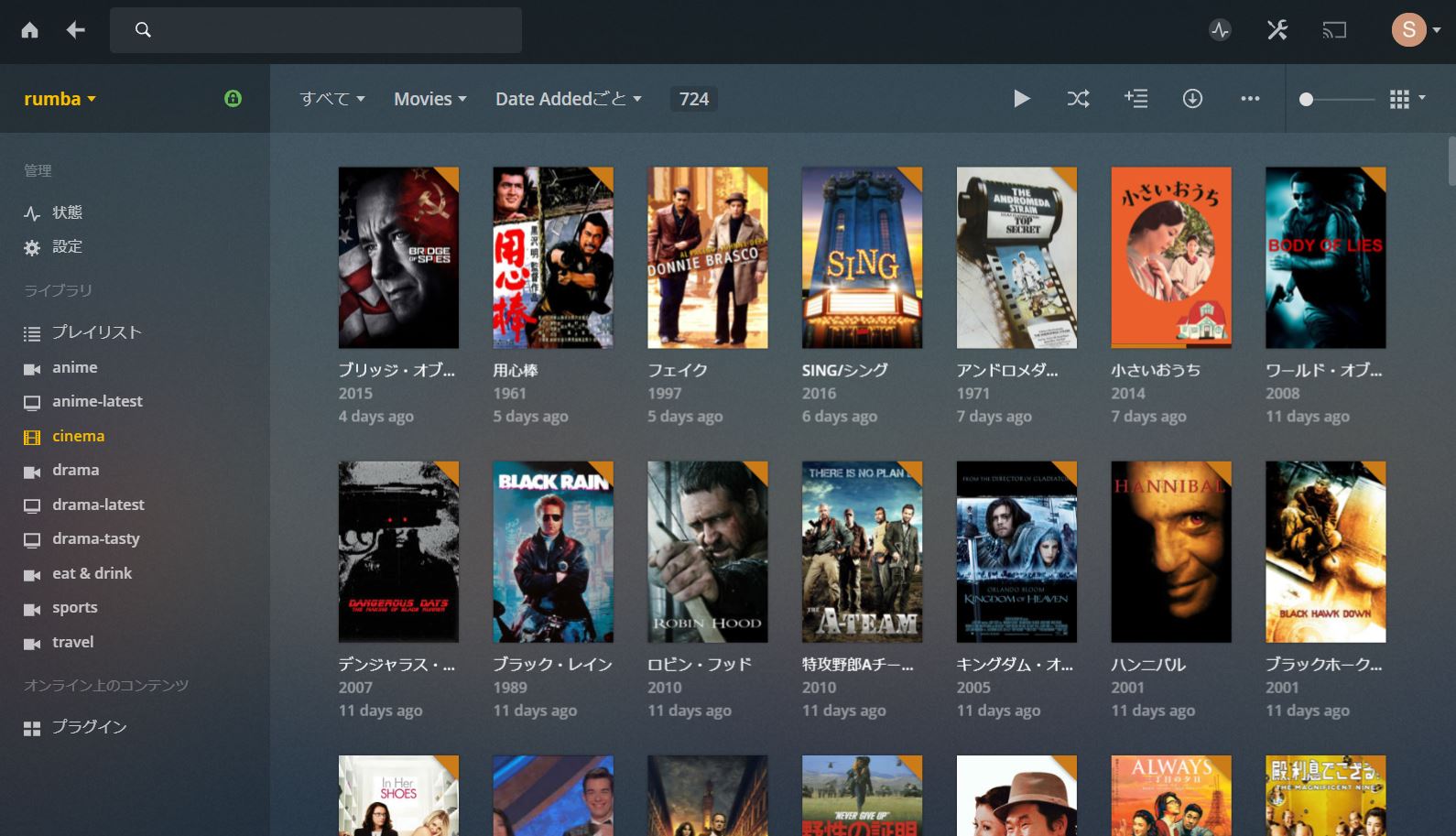Open the Hannibal poster
Image resolution: width=1456 pixels, height=836 pixels.
1171,551
